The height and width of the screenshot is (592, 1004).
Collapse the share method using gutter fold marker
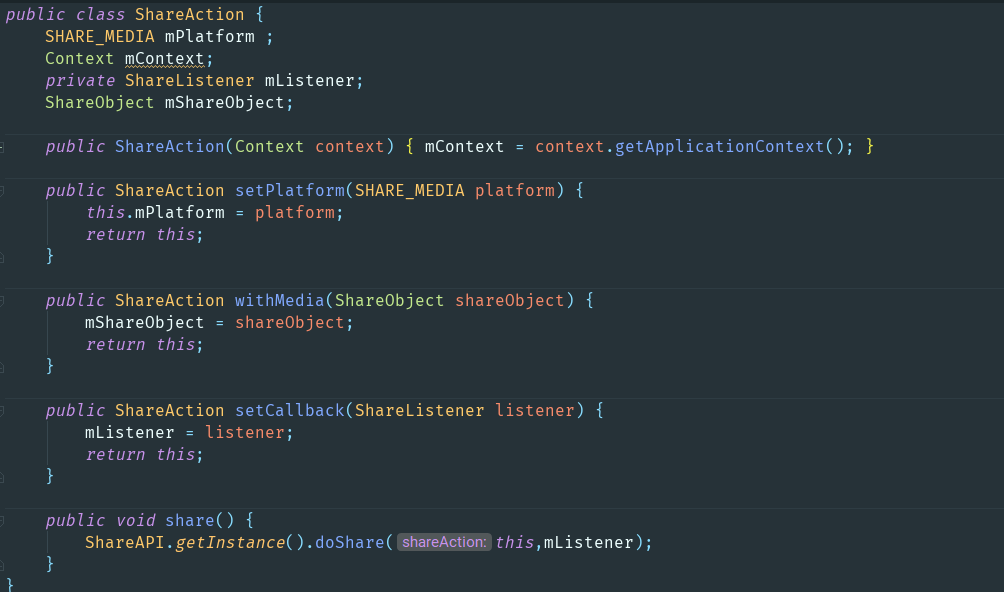[2, 521]
